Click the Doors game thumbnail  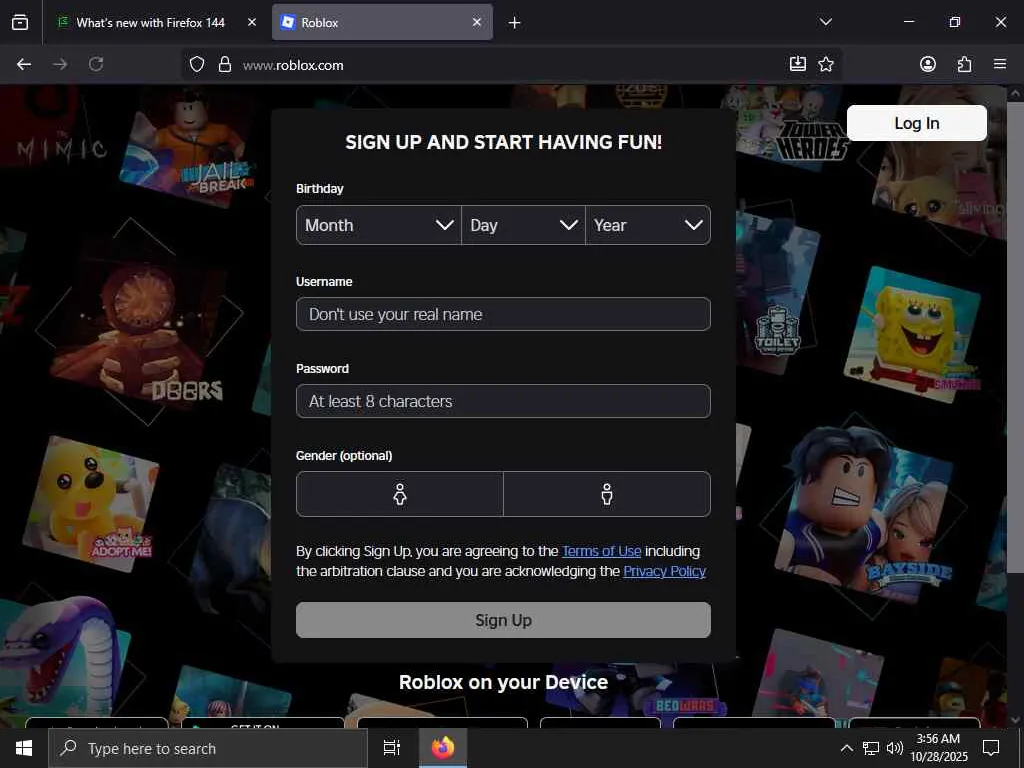(x=140, y=327)
